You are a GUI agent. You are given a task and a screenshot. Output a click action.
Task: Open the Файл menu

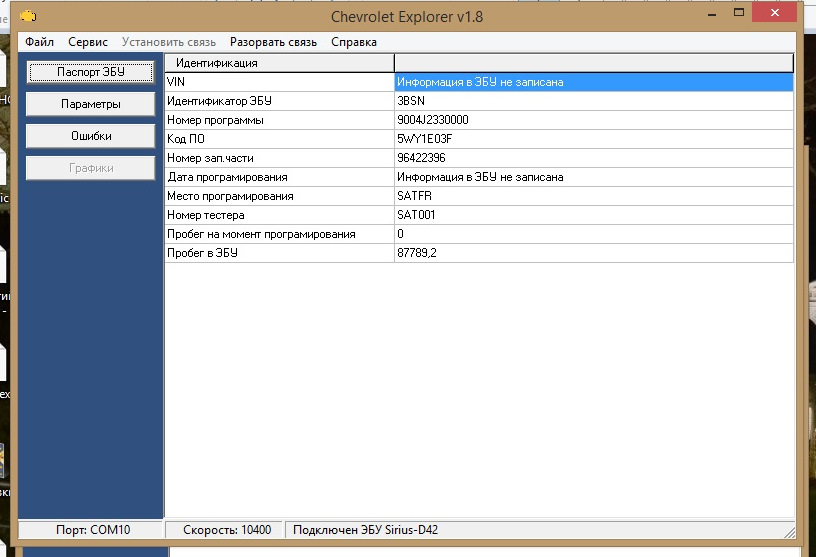[x=40, y=42]
